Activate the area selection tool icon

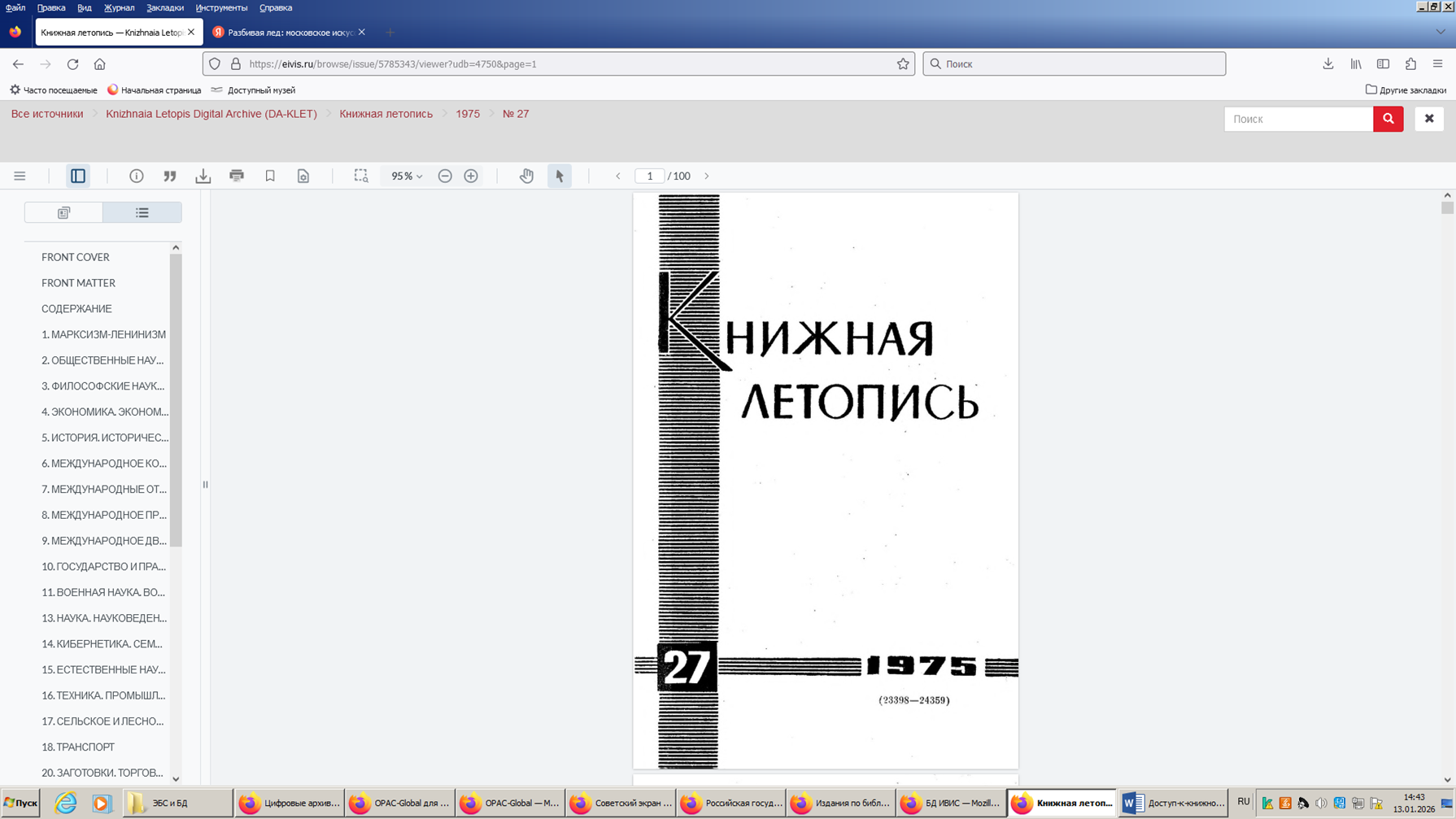361,176
